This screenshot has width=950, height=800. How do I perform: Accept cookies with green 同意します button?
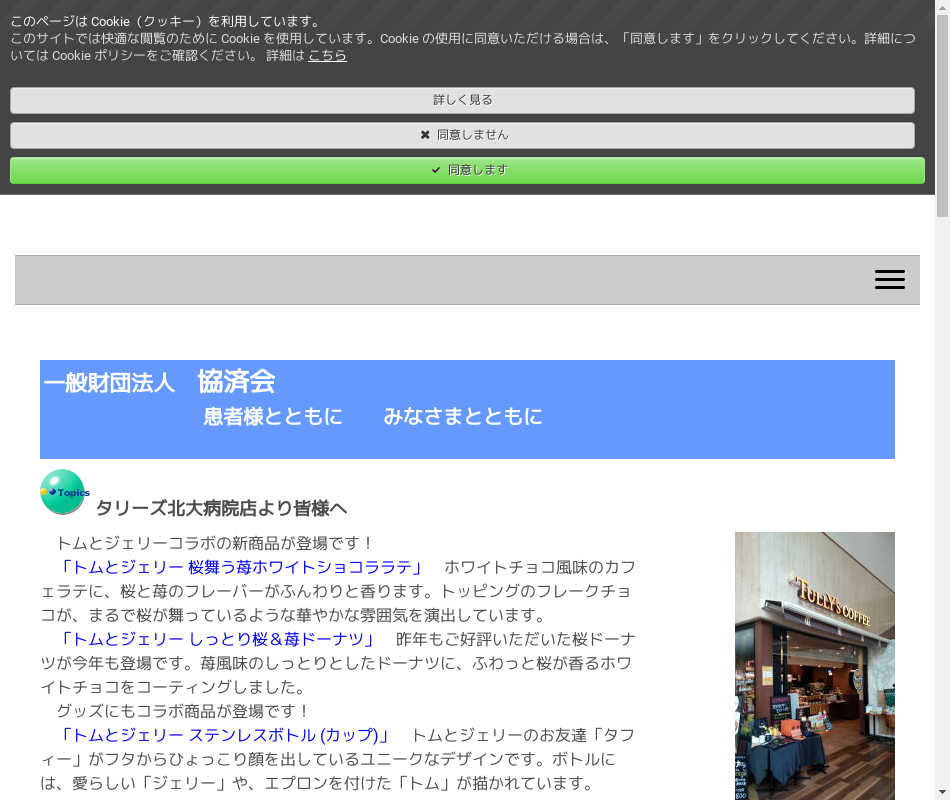click(467, 170)
